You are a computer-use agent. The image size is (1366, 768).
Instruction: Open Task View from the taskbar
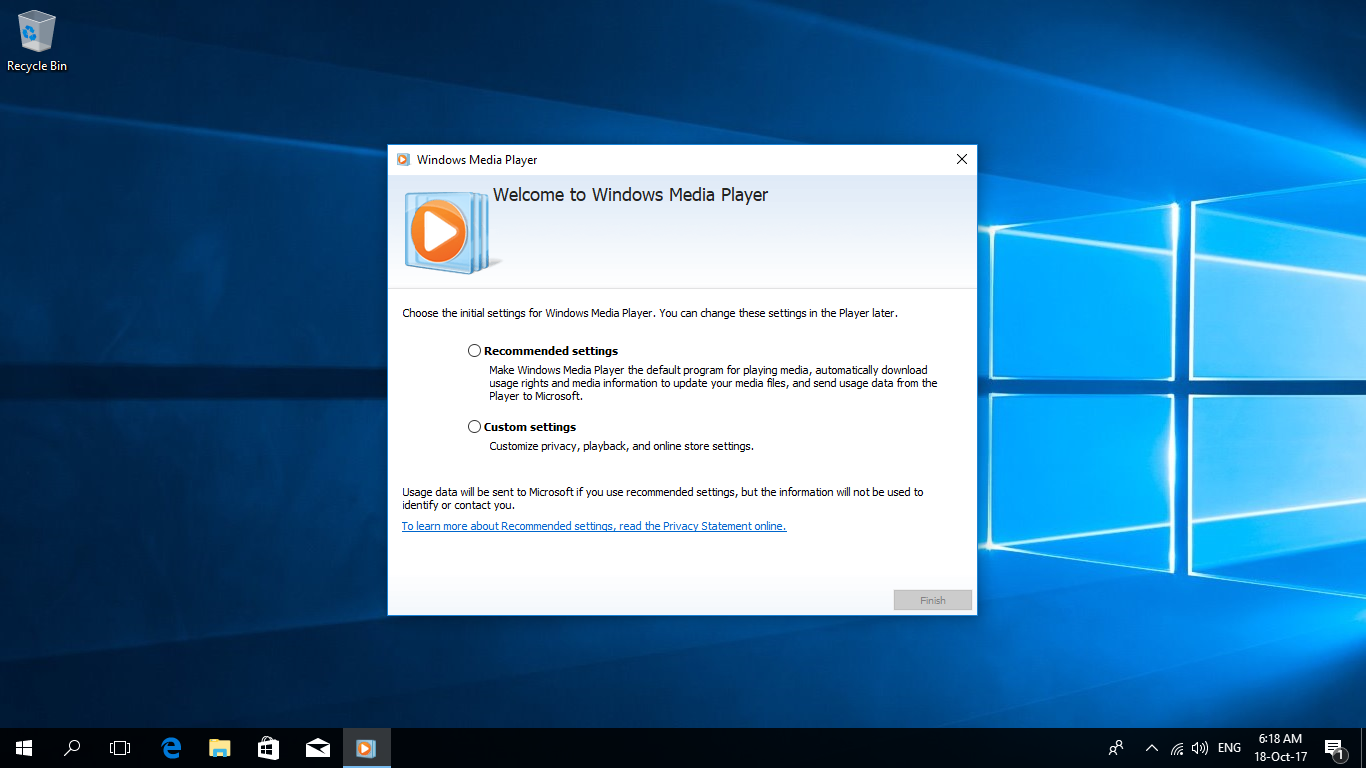[120, 748]
